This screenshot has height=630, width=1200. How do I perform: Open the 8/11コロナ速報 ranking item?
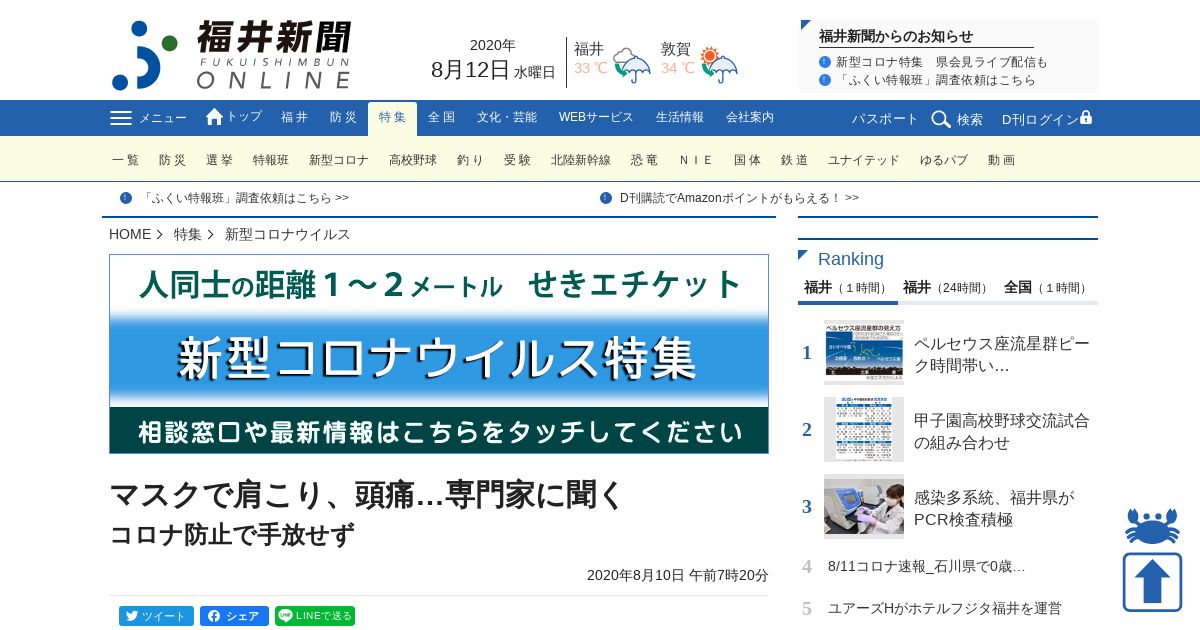pyautogui.click(x=926, y=566)
